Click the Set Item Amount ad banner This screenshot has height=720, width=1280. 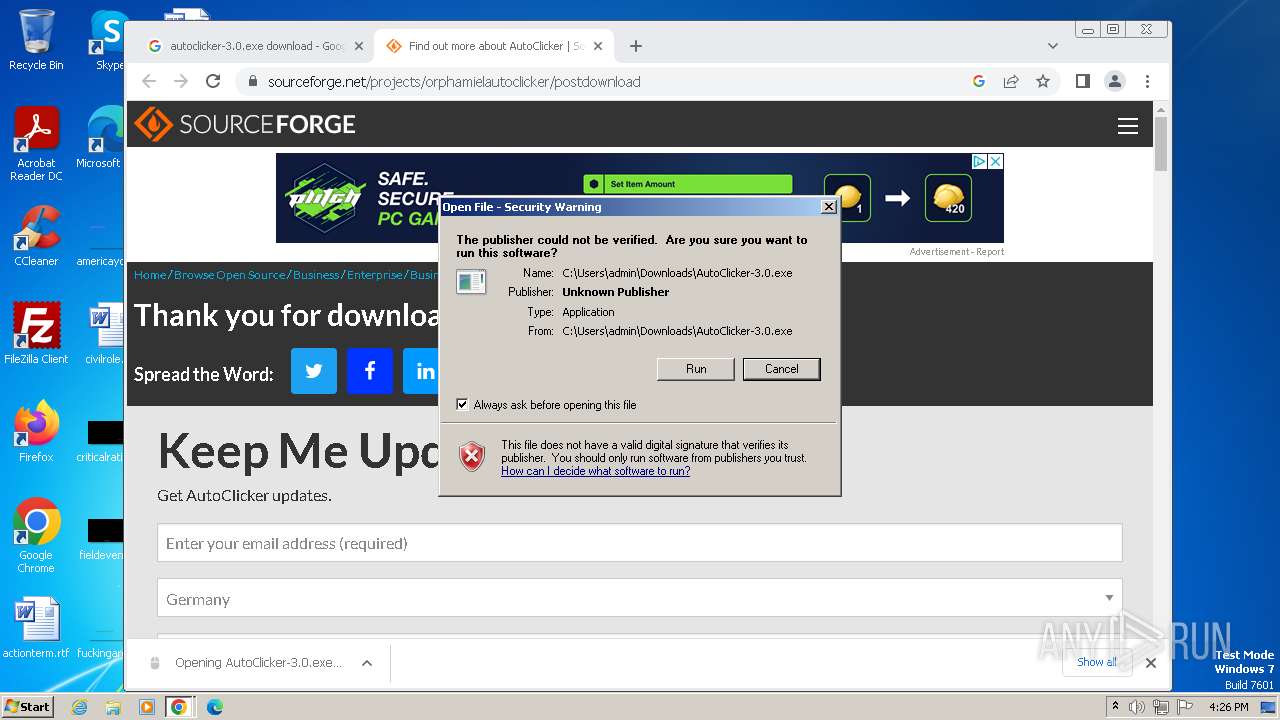(688, 184)
